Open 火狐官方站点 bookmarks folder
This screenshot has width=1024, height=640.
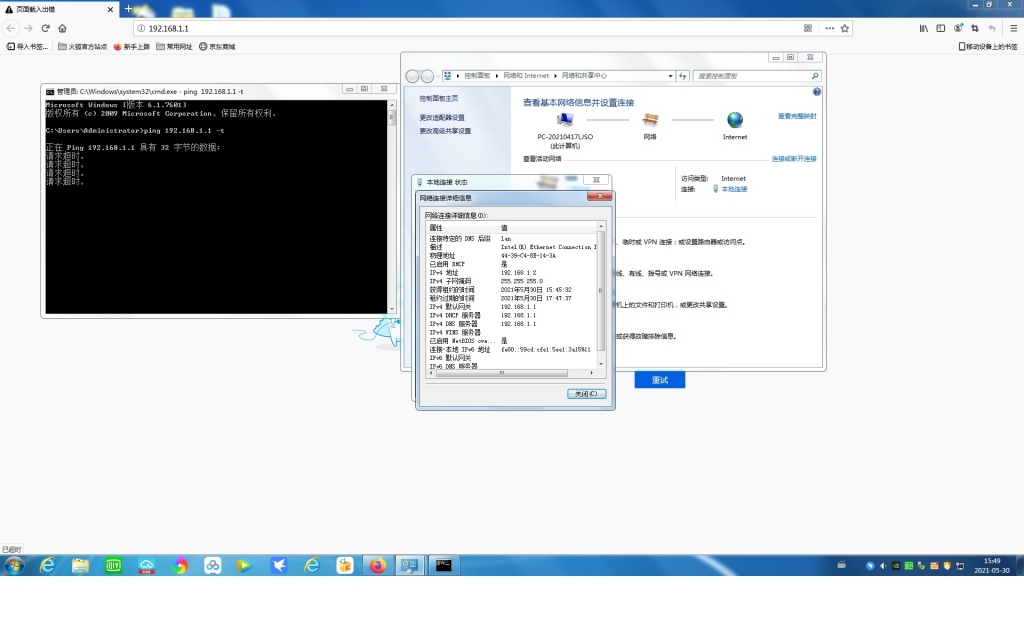tap(82, 46)
